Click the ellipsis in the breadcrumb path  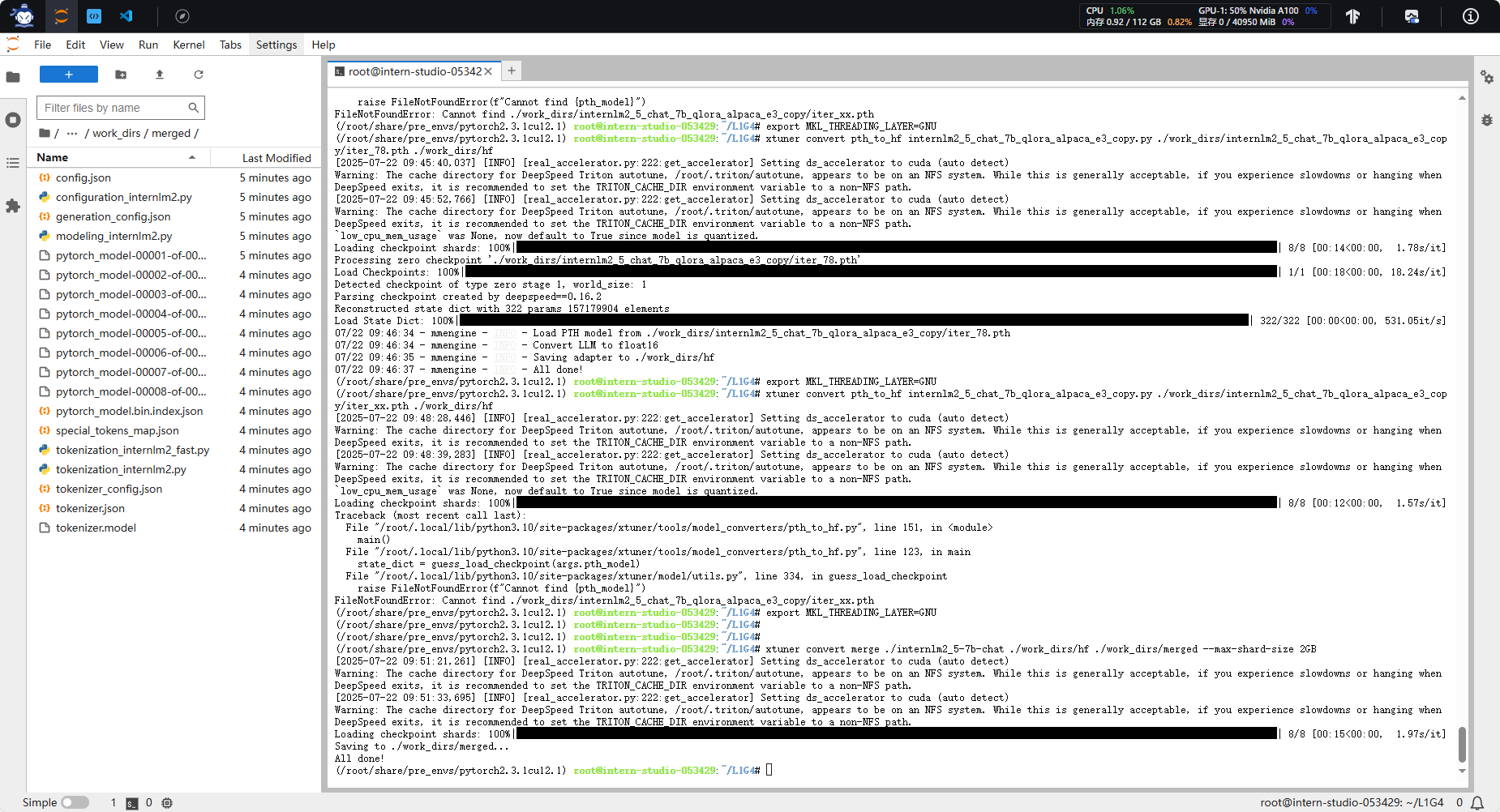(x=72, y=133)
